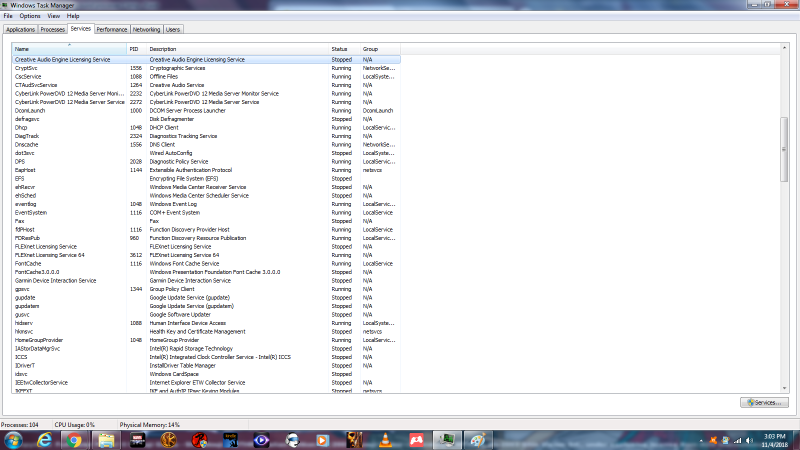The image size is (800, 450).
Task: Select the IEEtwCollectorService row
Action: 206,383
